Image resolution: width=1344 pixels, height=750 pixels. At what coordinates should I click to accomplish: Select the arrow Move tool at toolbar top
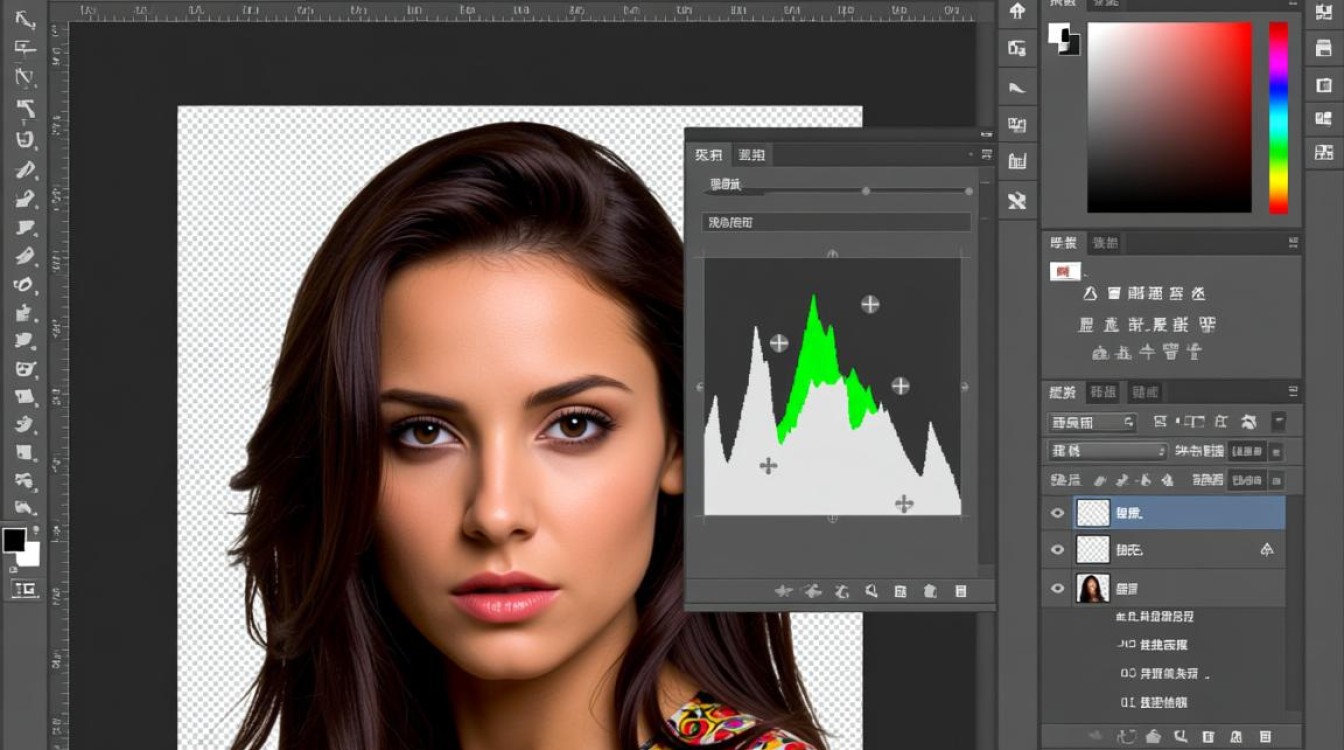pyautogui.click(x=26, y=20)
